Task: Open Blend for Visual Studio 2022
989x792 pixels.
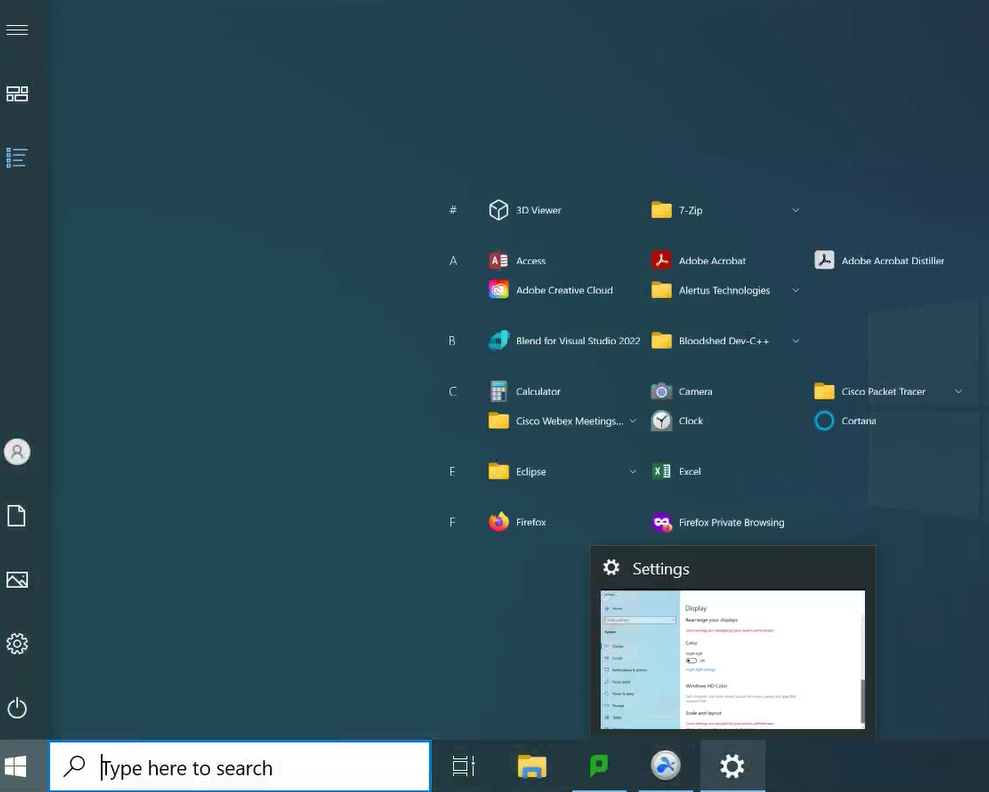Action: tap(578, 340)
